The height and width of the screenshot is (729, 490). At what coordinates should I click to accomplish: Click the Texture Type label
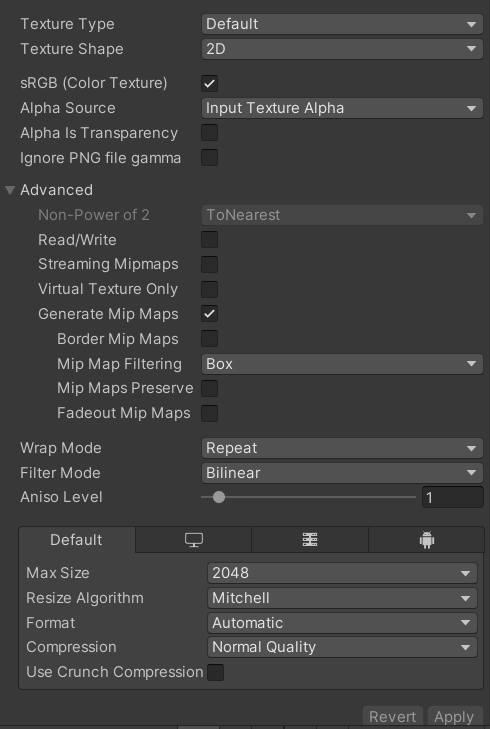click(x=67, y=24)
